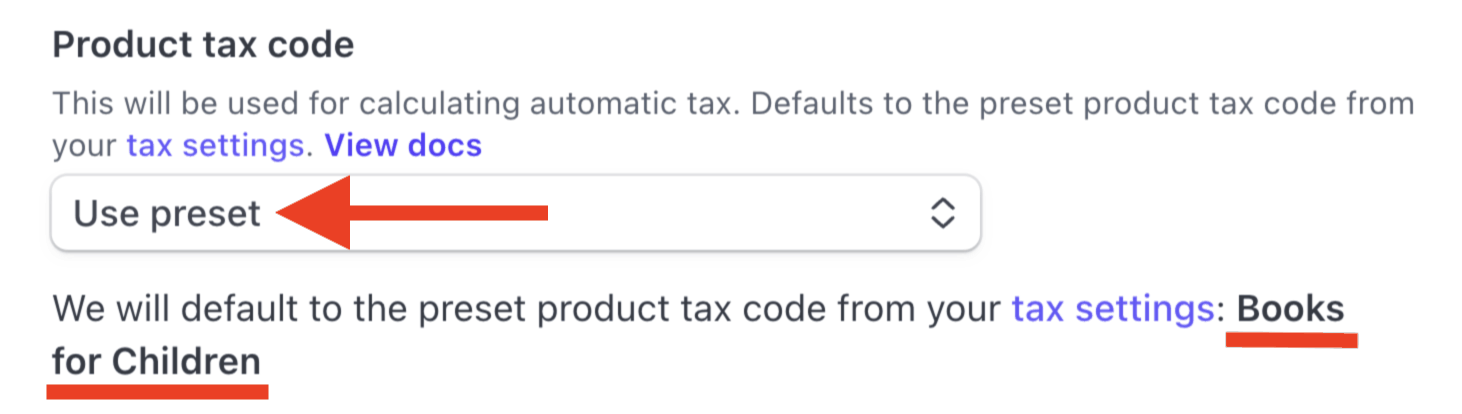Follow the tax settings link beside View docs

point(214,146)
